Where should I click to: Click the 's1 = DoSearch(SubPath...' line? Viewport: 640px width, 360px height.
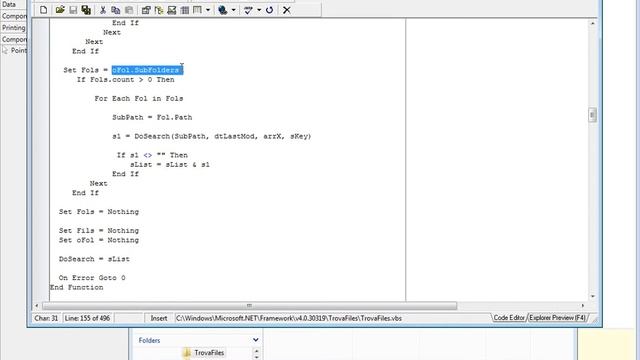pyautogui.click(x=211, y=136)
